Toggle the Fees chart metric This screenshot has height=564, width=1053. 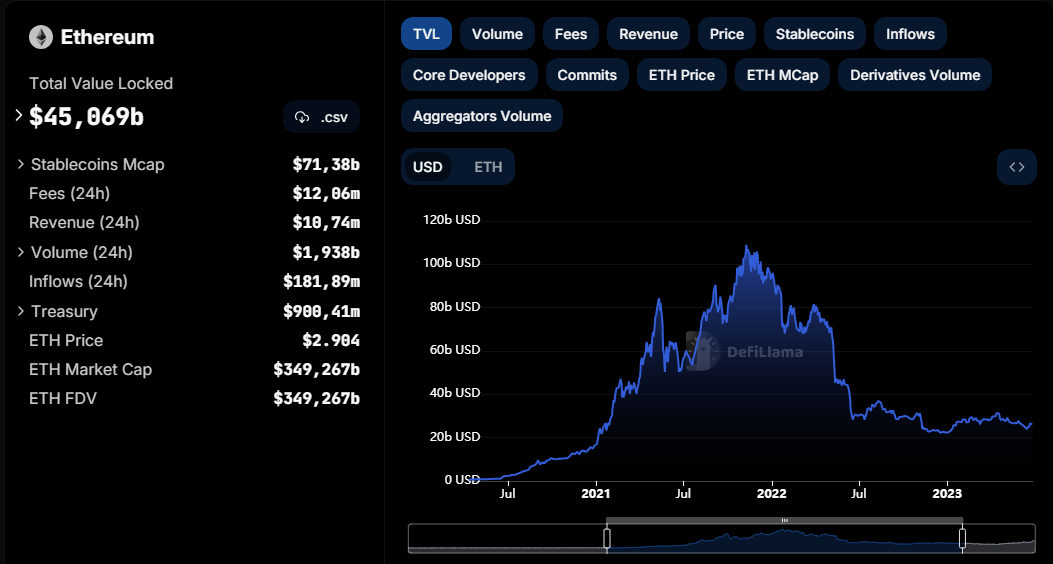tap(571, 34)
